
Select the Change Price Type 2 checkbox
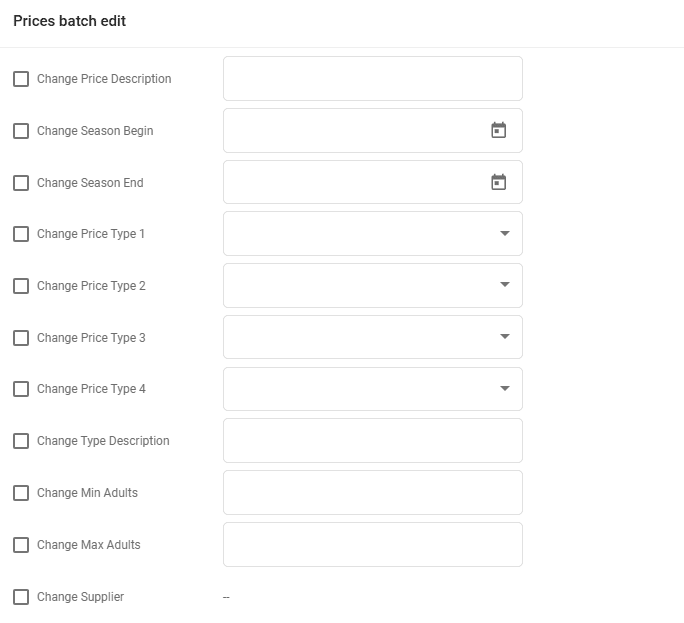[21, 286]
